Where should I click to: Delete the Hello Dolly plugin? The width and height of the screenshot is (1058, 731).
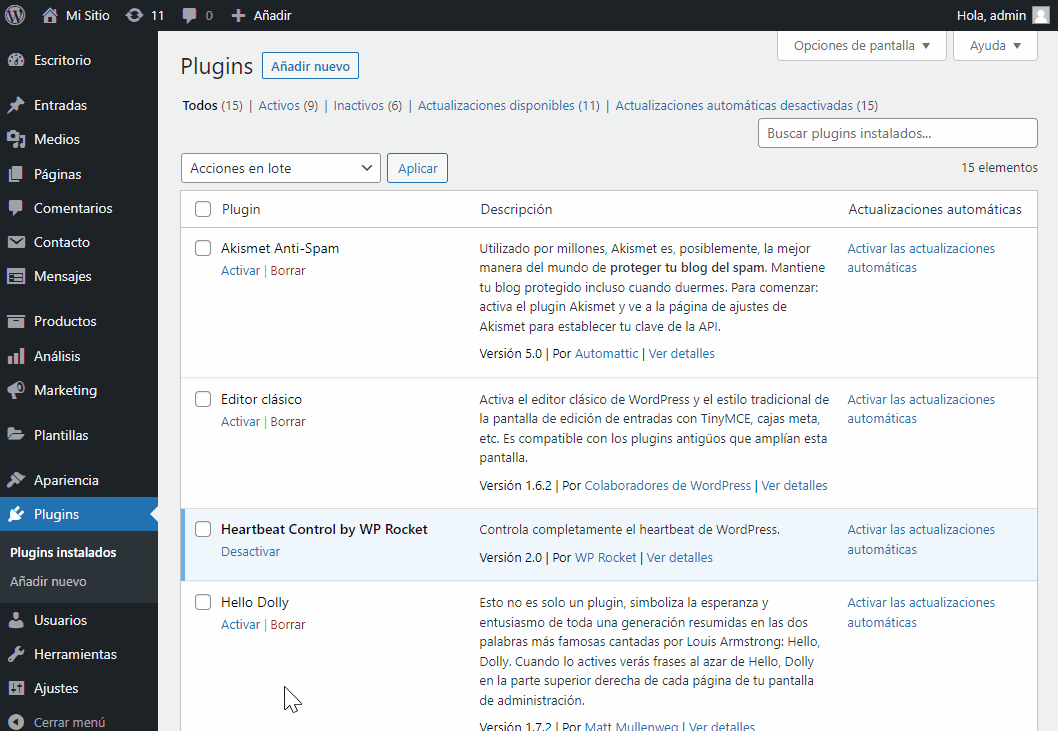pos(287,624)
